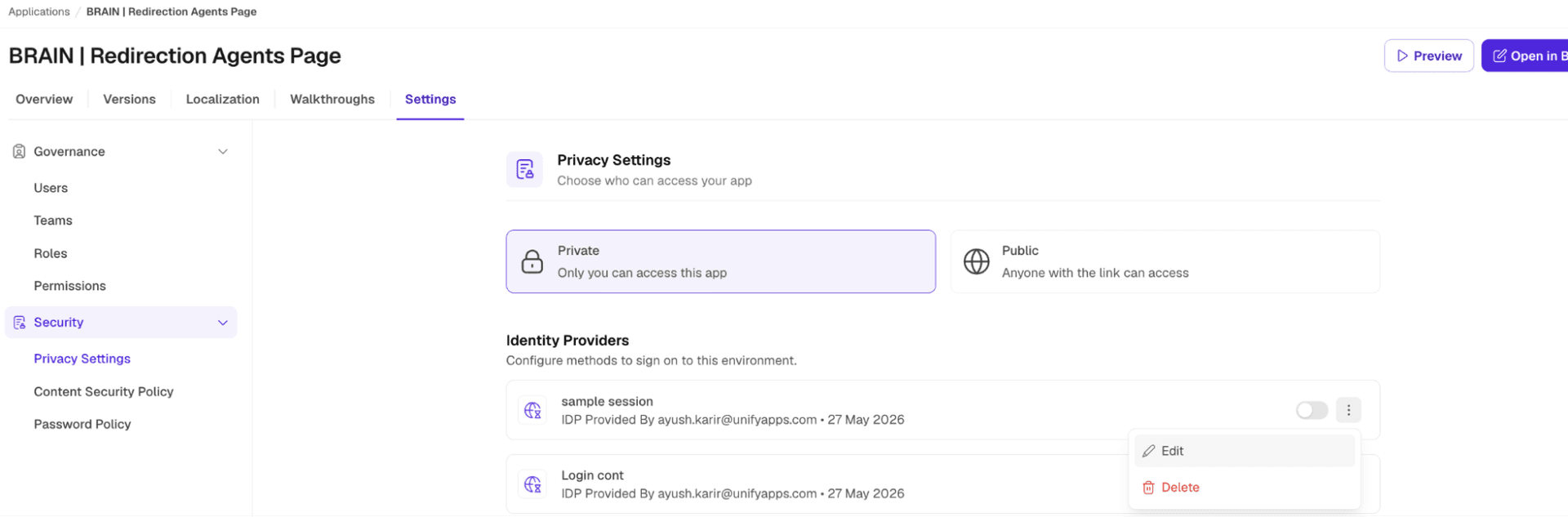
Task: Switch to the Versions tab
Action: (129, 99)
